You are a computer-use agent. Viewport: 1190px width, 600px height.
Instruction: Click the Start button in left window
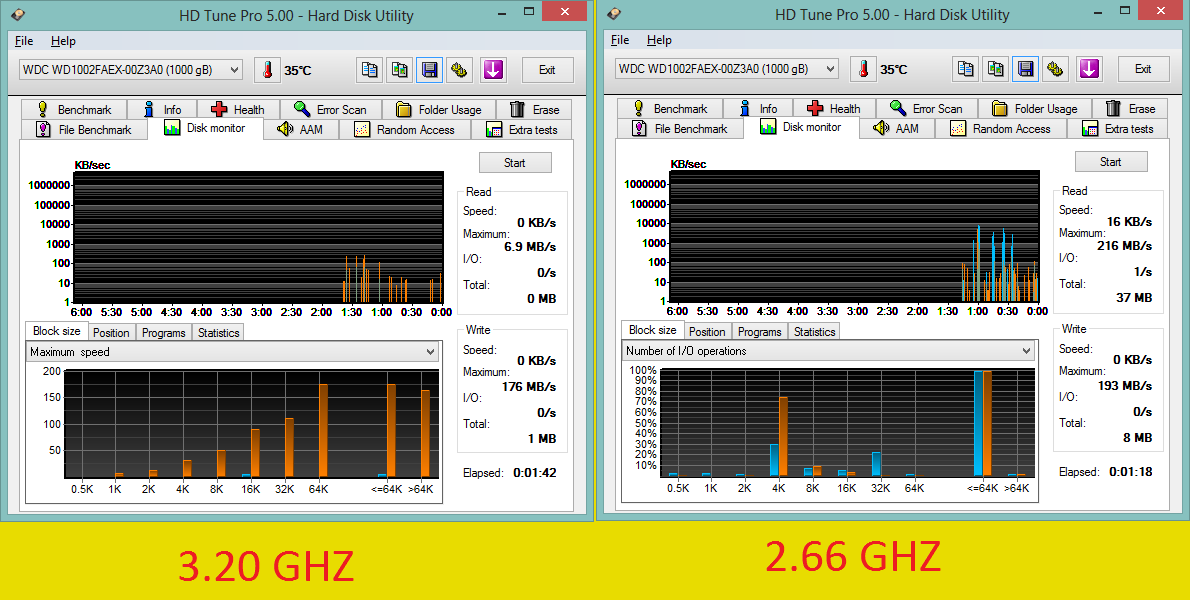click(x=515, y=163)
